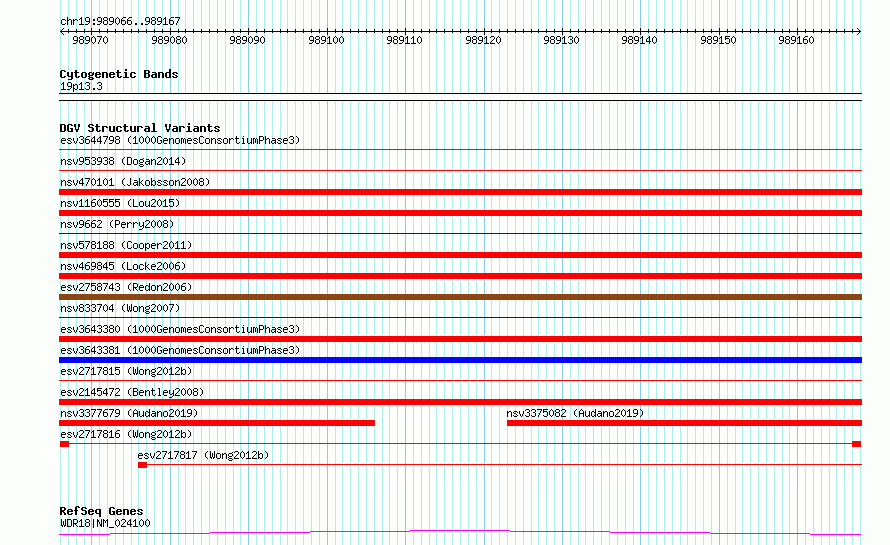Click the thin red line under esv2717815
Screen dimensions: 890x545
[x=460, y=380]
